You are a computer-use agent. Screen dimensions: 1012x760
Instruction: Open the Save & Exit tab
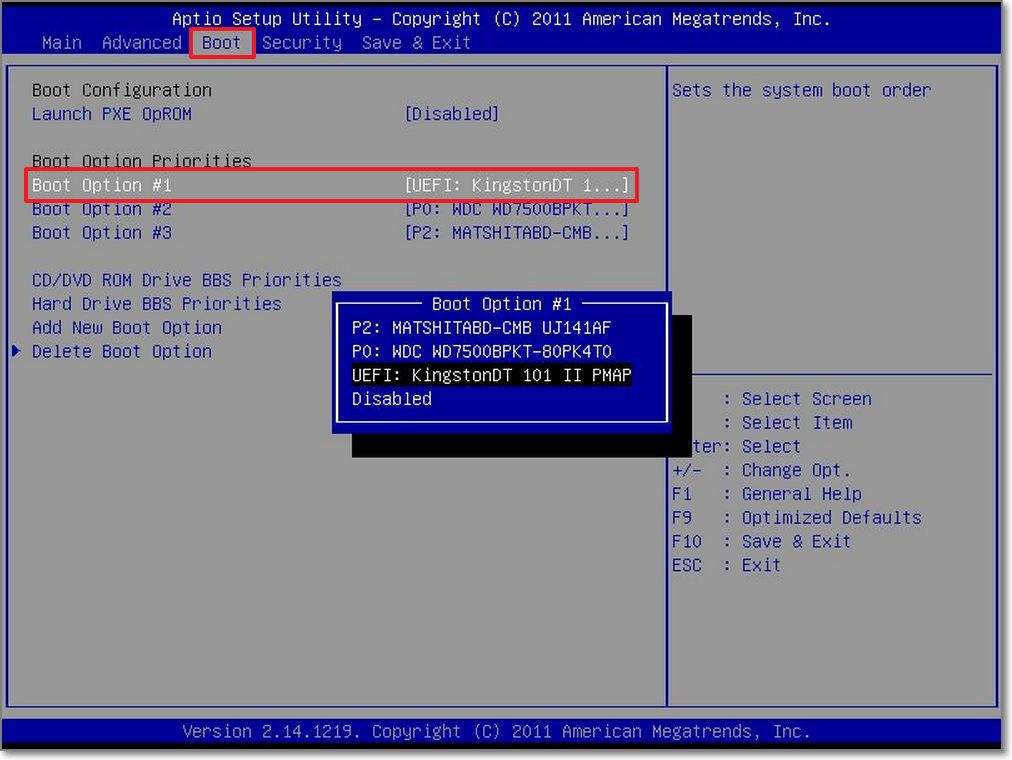[x=416, y=42]
